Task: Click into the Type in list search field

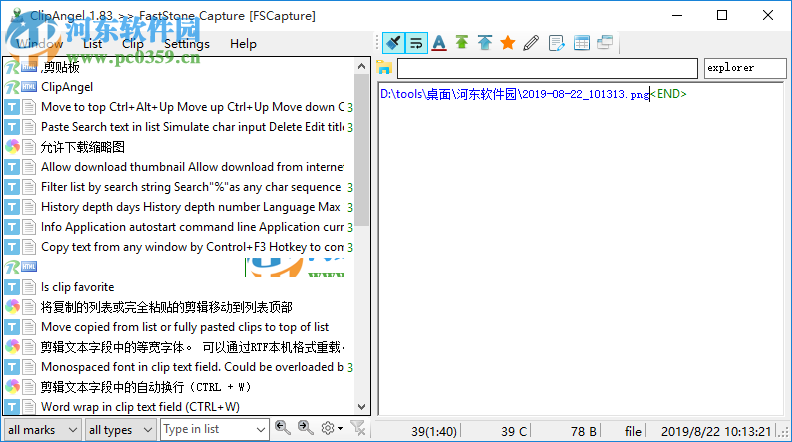Action: 207,429
